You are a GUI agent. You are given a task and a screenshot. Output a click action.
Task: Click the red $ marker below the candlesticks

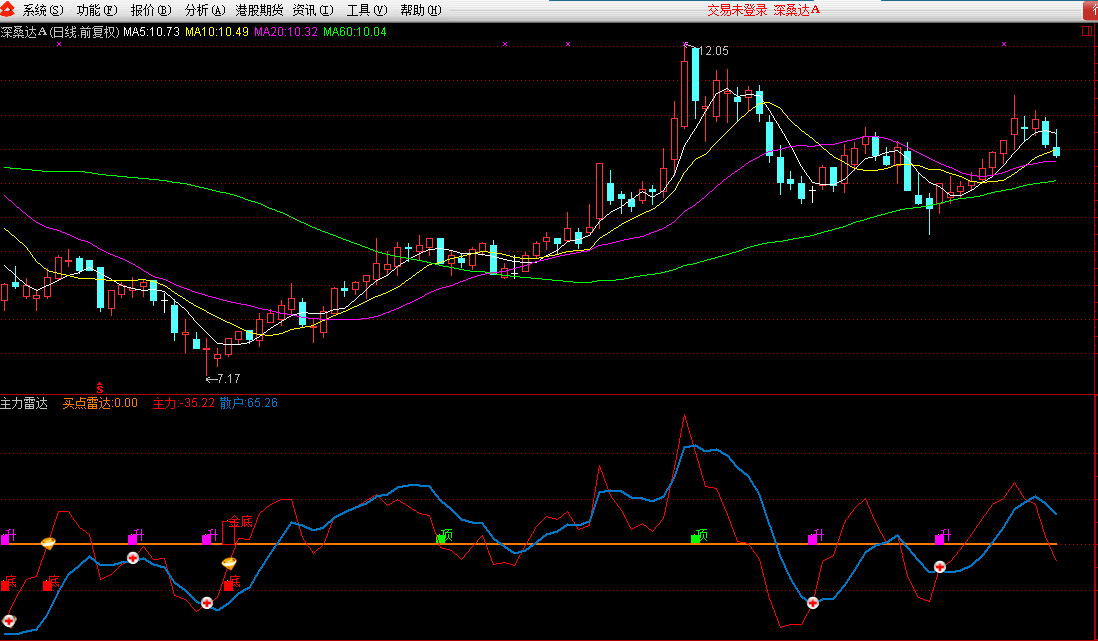point(99,386)
